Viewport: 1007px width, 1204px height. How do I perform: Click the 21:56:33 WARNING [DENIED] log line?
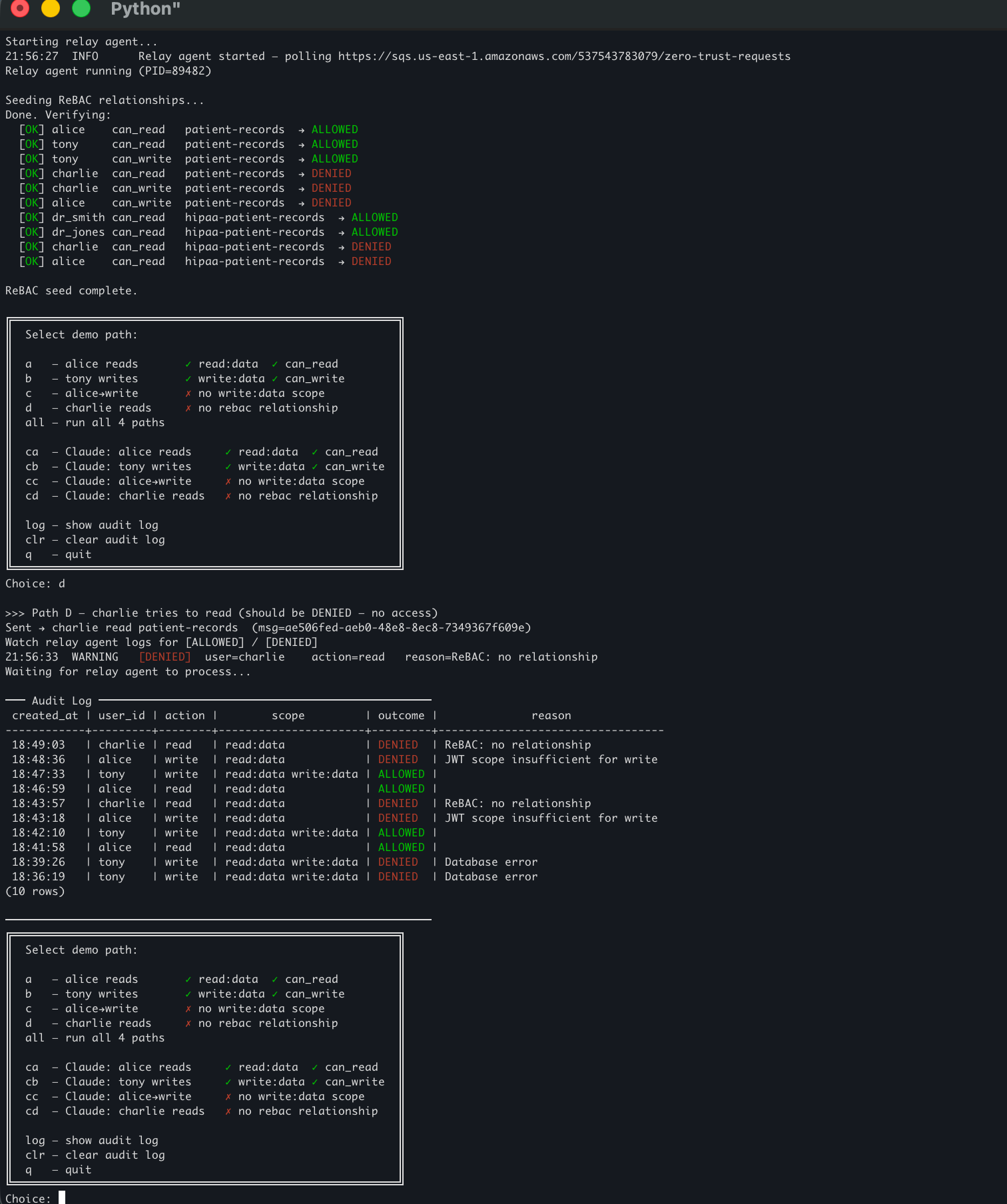point(301,657)
